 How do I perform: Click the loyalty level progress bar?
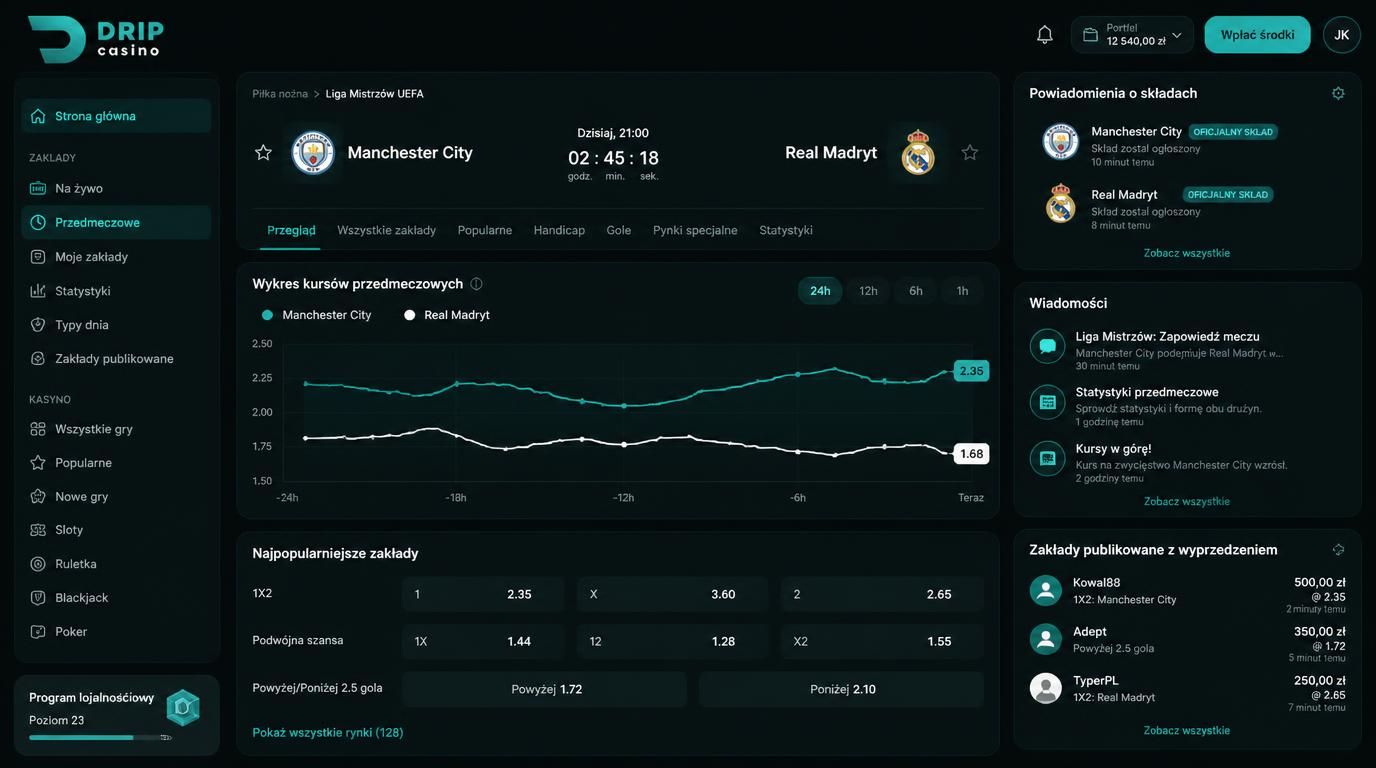[100, 738]
